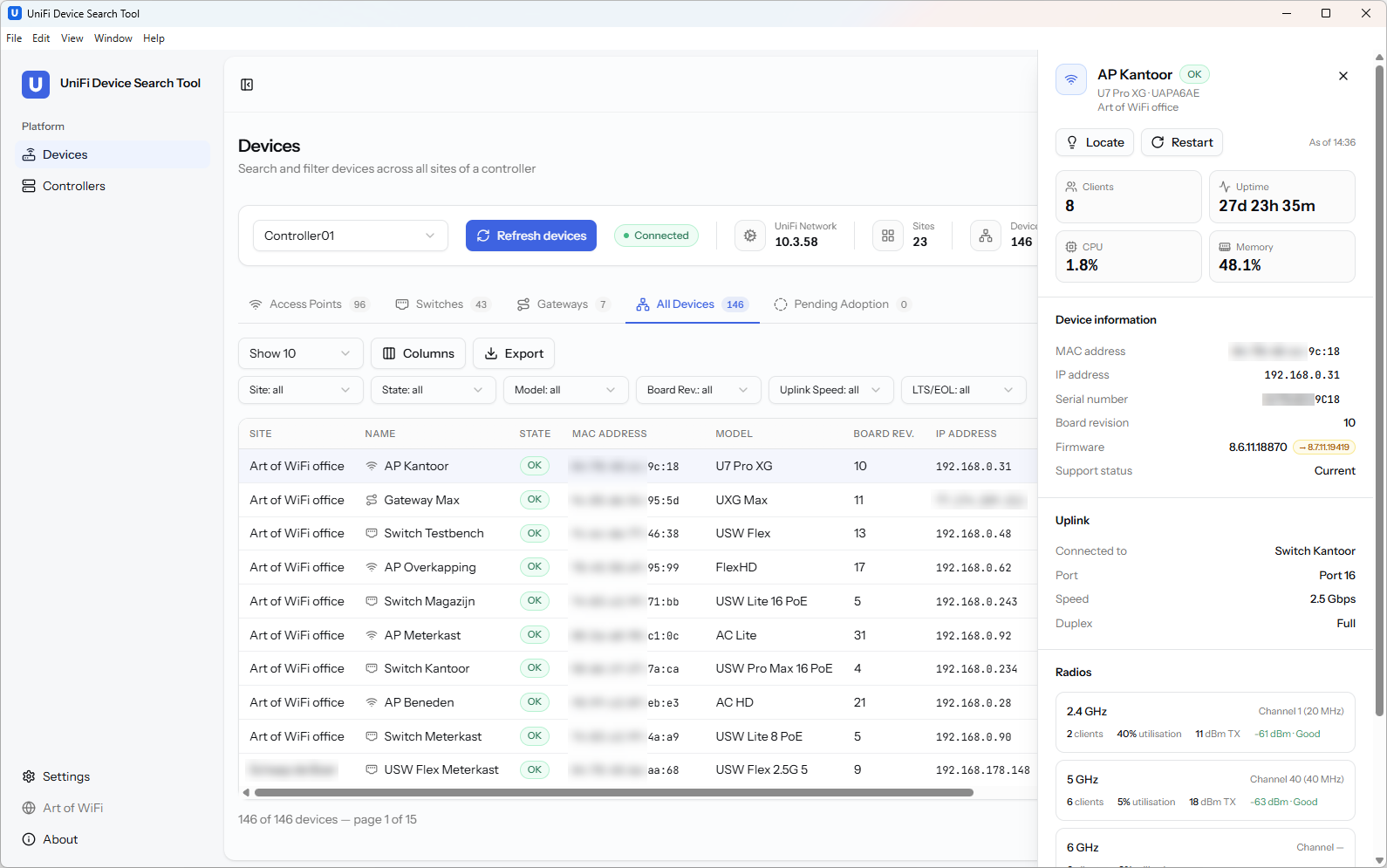Click the Locate button
The height and width of the screenshot is (868, 1387).
(x=1095, y=142)
